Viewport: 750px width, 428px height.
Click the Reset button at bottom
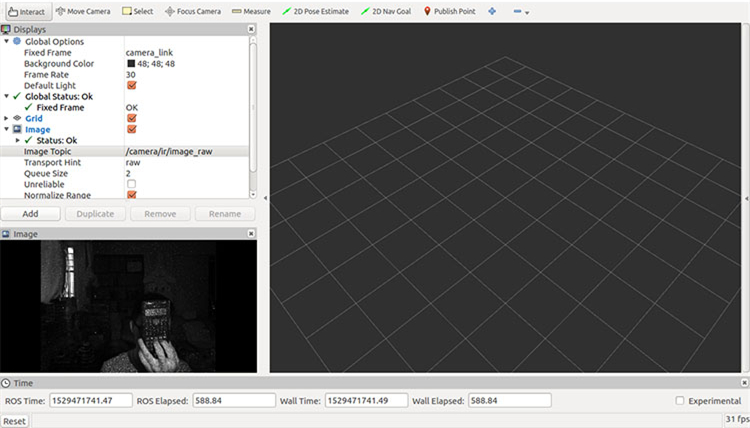tap(14, 421)
